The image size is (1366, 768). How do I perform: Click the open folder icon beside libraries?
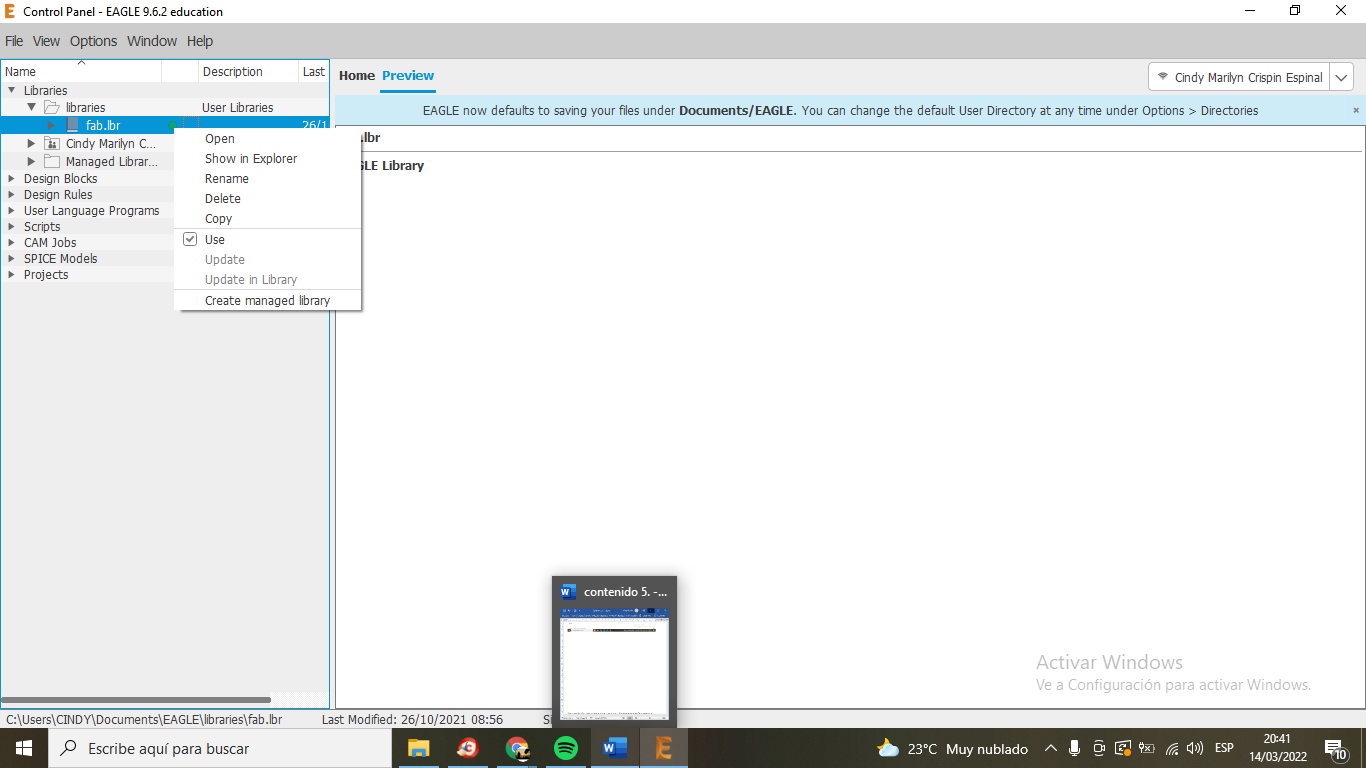click(x=52, y=107)
